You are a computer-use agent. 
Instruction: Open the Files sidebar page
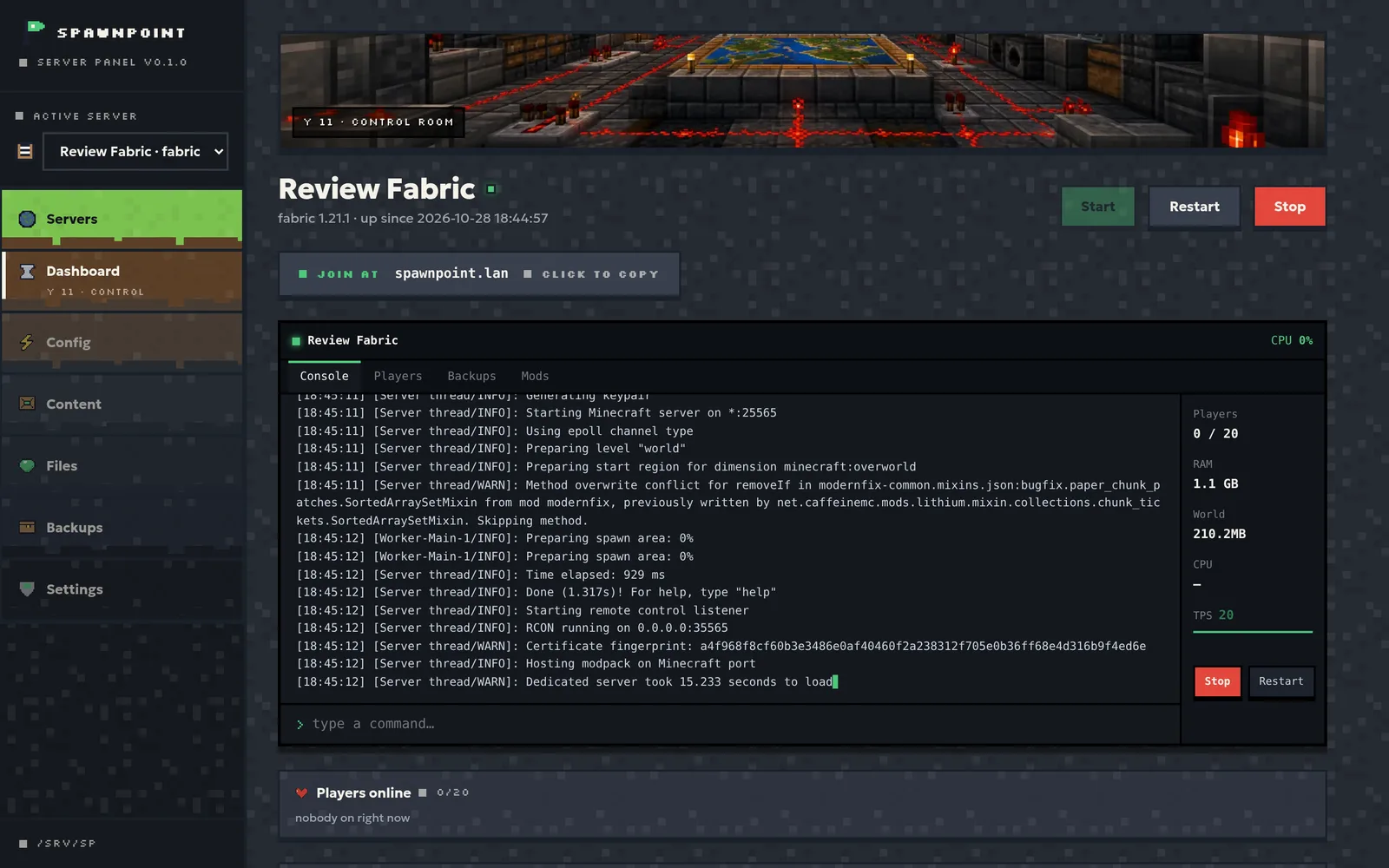point(122,465)
